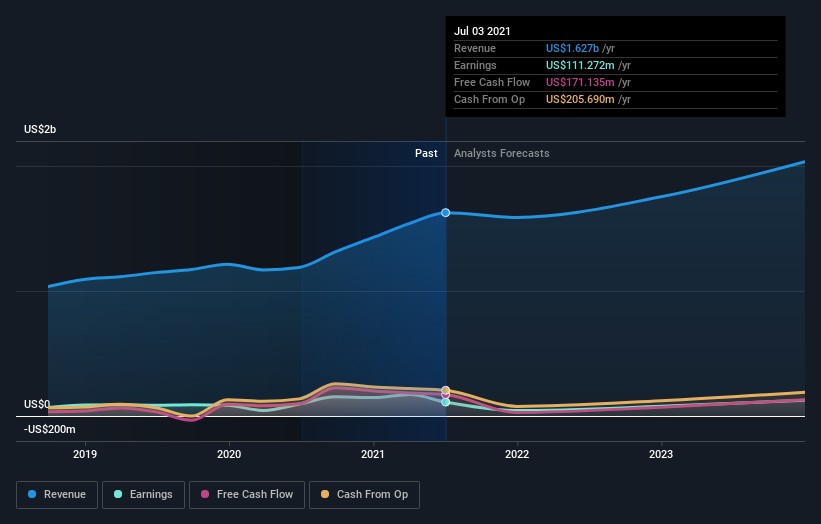Select the 2022 x-axis label
Viewport: 821px width, 524px height.
(x=517, y=454)
